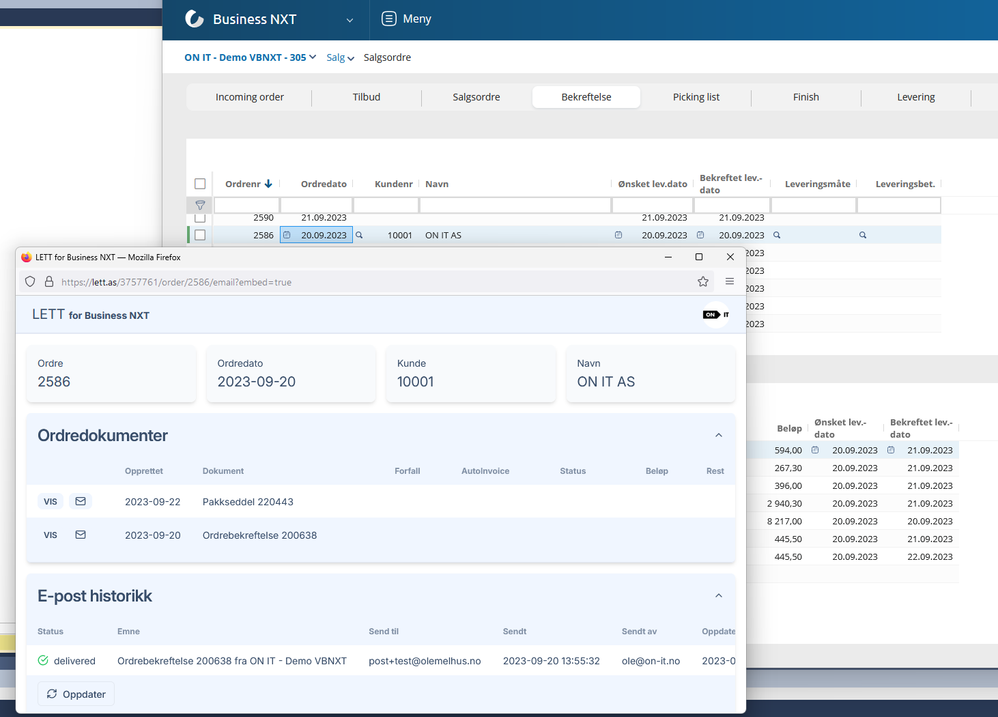998x717 pixels.
Task: Click Pakkseddel 220443 document name
Action: click(x=248, y=501)
